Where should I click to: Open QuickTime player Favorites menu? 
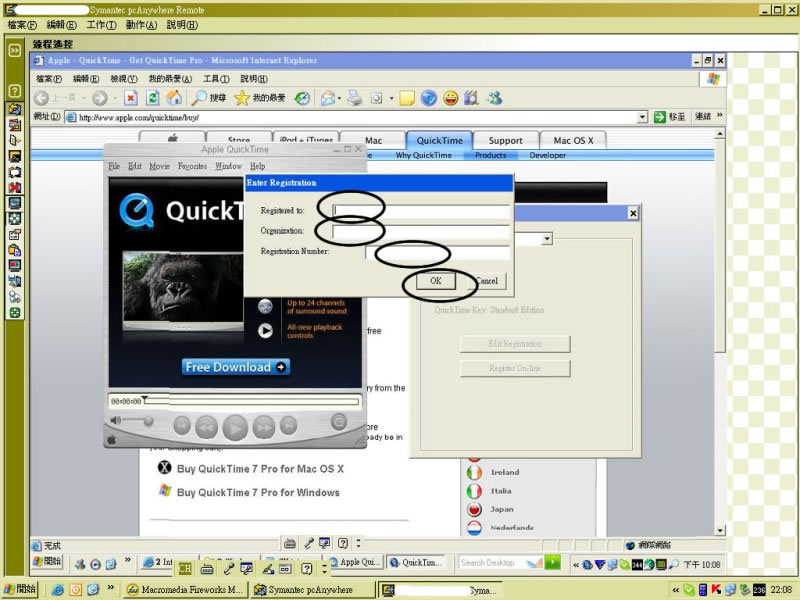pyautogui.click(x=192, y=166)
